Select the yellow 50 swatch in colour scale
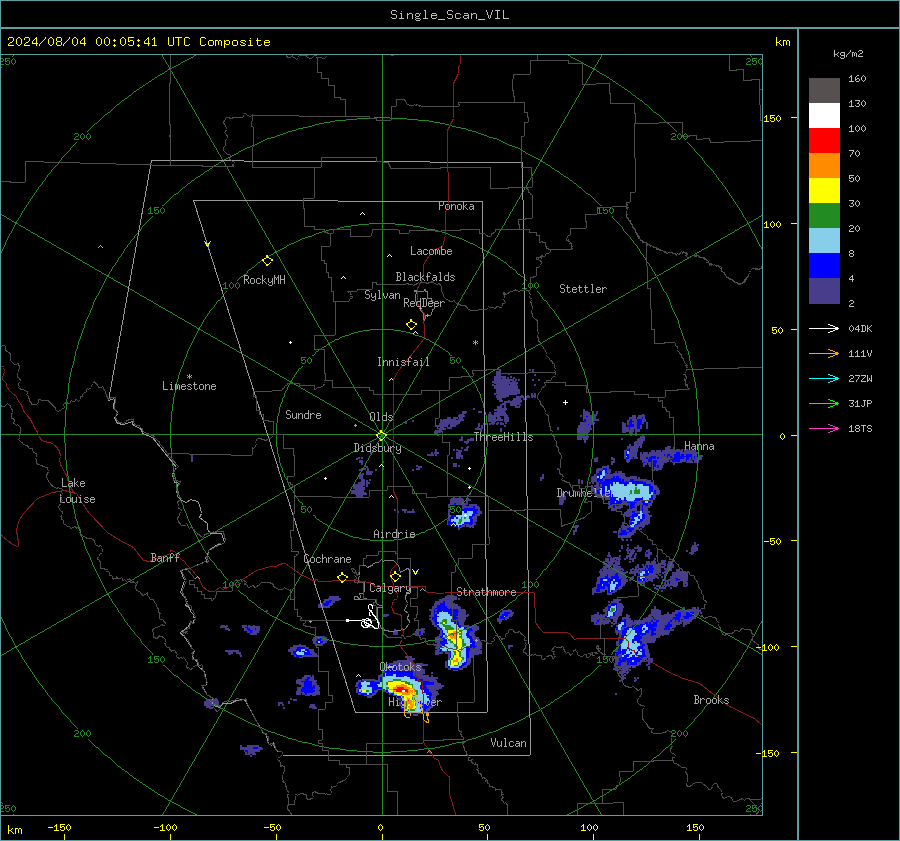Screen dimensions: 900x841 [x=824, y=191]
